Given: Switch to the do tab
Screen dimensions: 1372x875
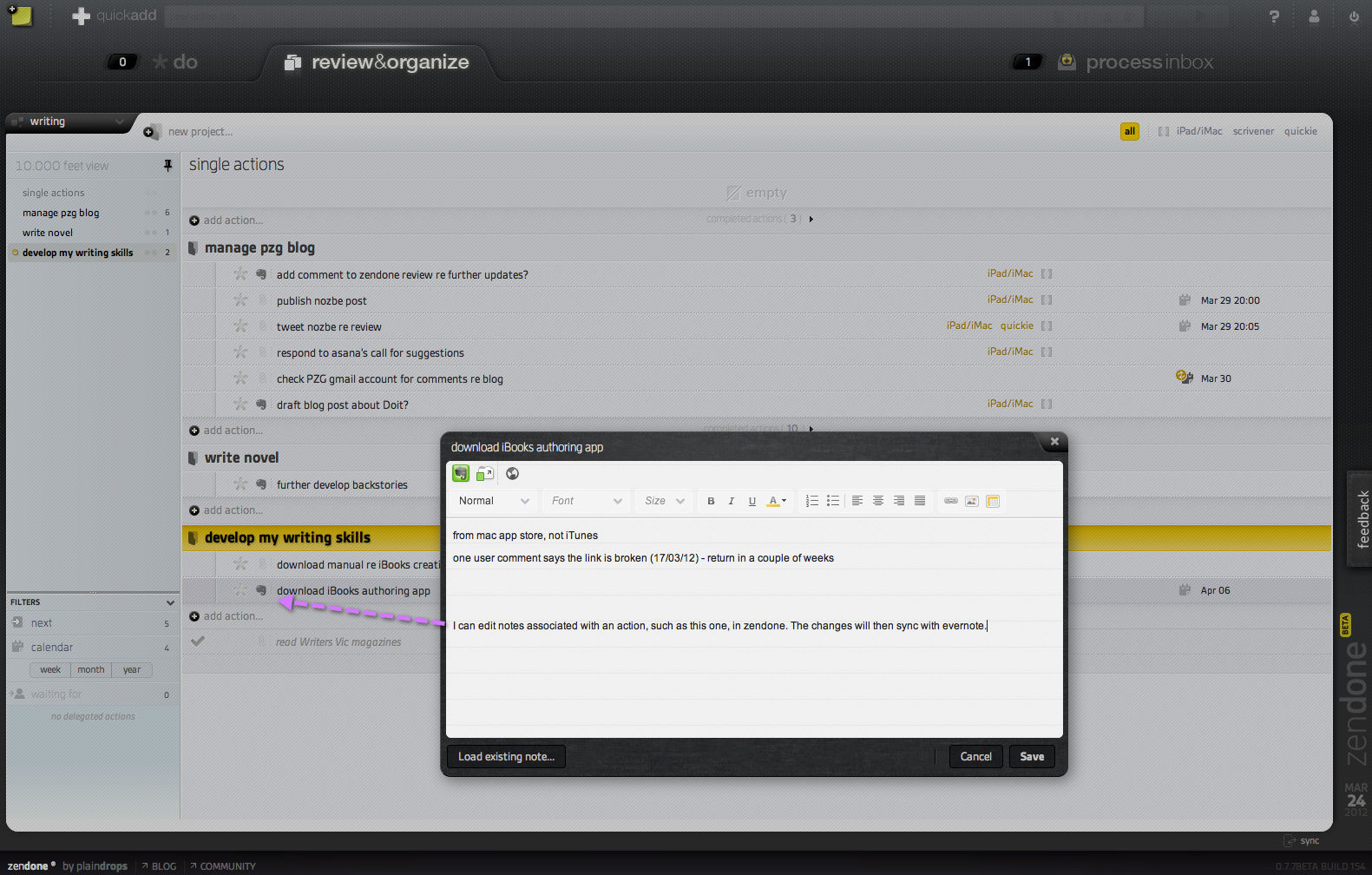Looking at the screenshot, I should (x=184, y=62).
